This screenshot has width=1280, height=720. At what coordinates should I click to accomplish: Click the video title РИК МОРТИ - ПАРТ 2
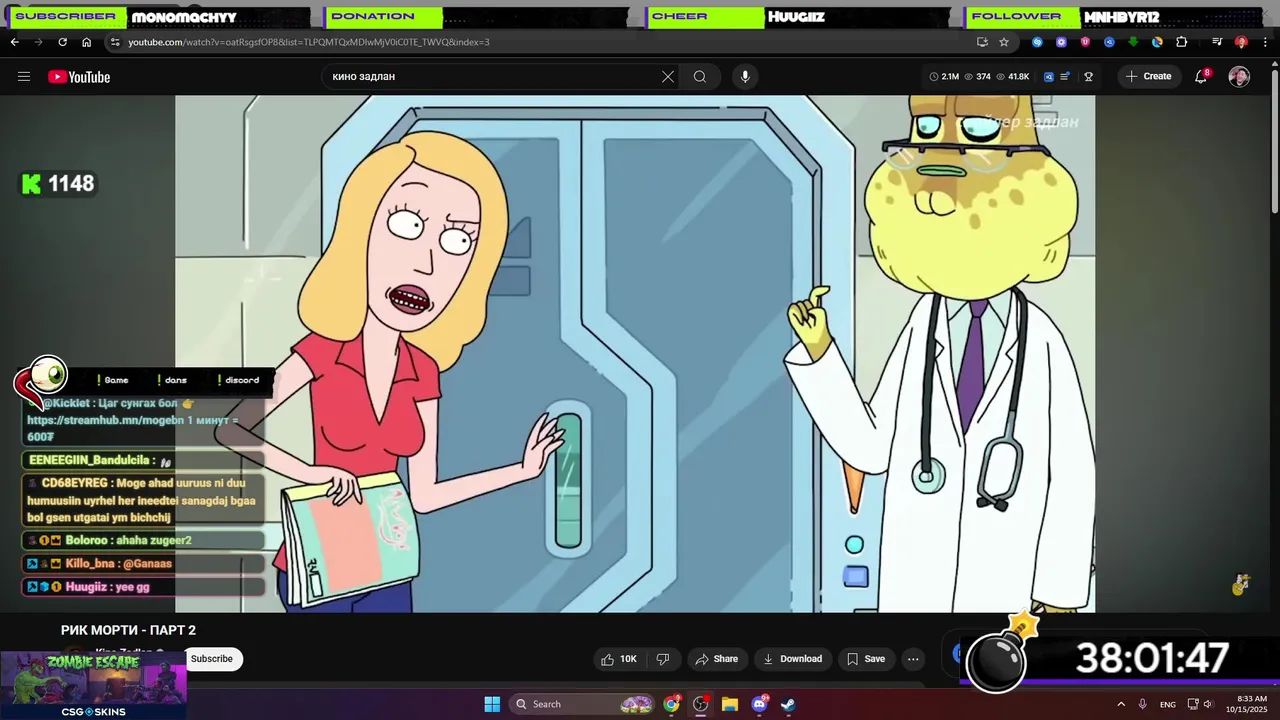pyautogui.click(x=128, y=630)
